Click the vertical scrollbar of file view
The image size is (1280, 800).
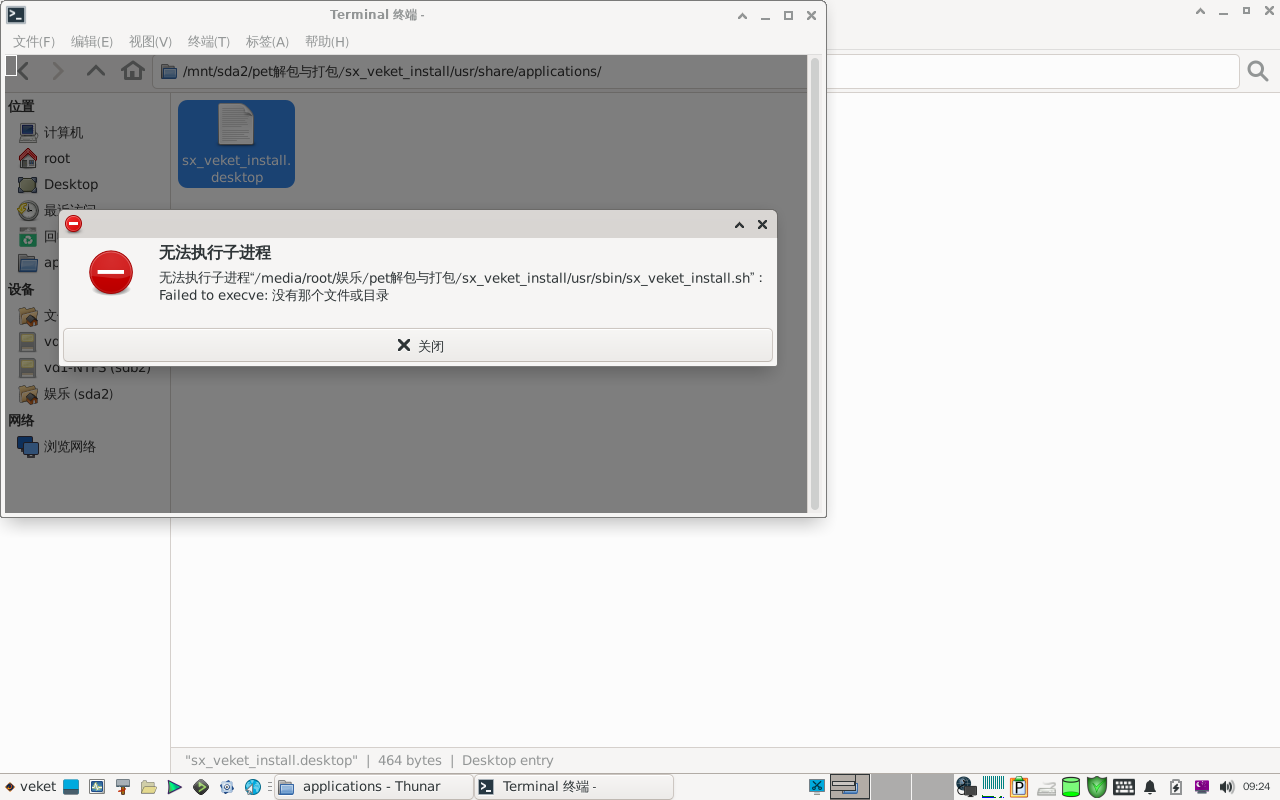[815, 285]
